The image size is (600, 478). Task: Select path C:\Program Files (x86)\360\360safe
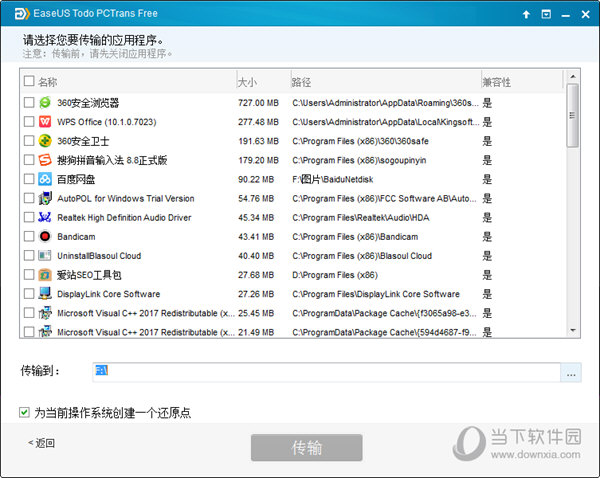tap(360, 141)
